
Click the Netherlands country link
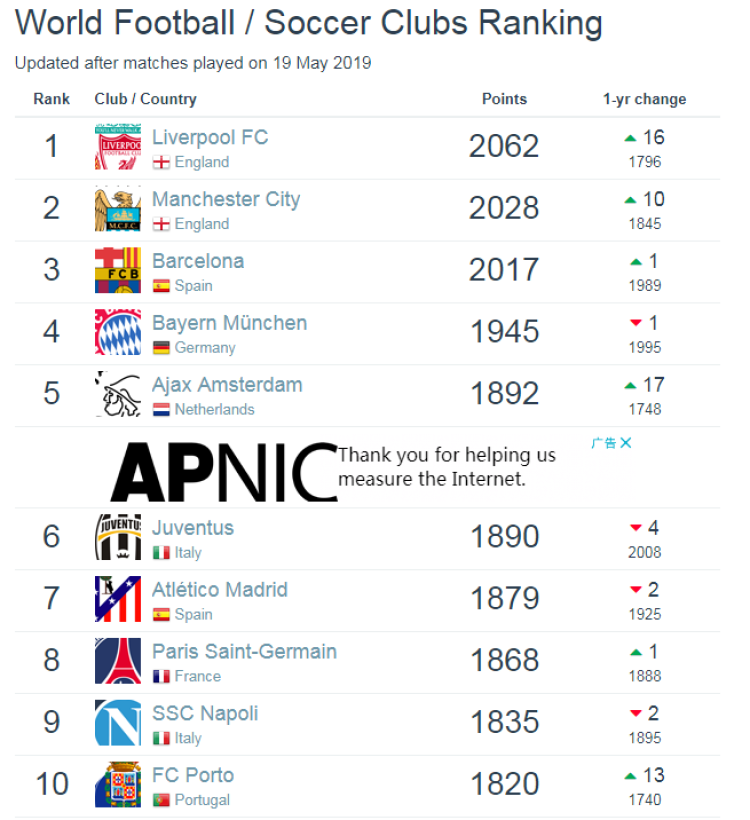(x=214, y=409)
